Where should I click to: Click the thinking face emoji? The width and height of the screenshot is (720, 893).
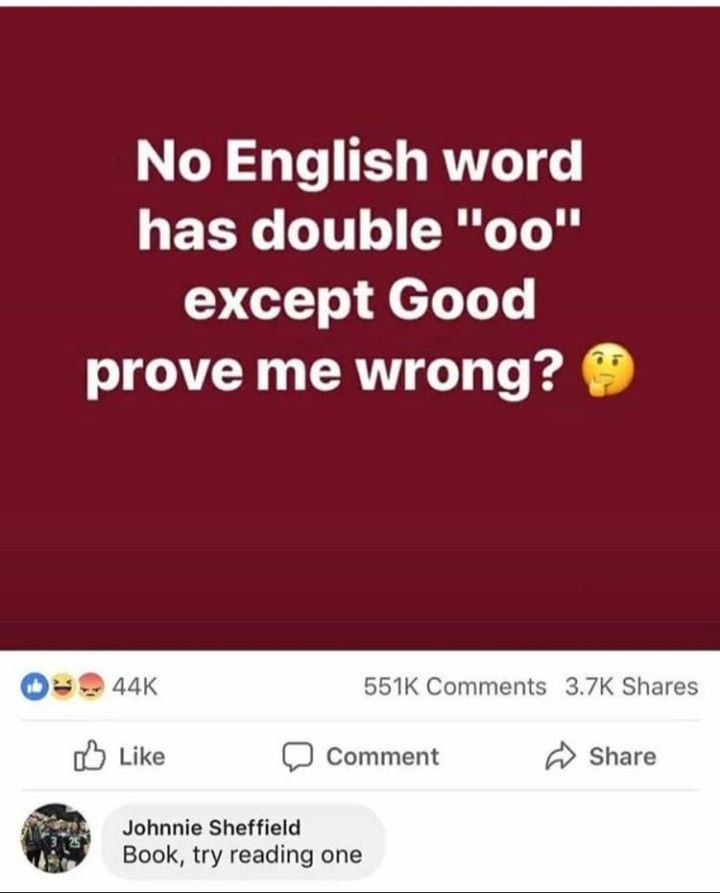[606, 371]
